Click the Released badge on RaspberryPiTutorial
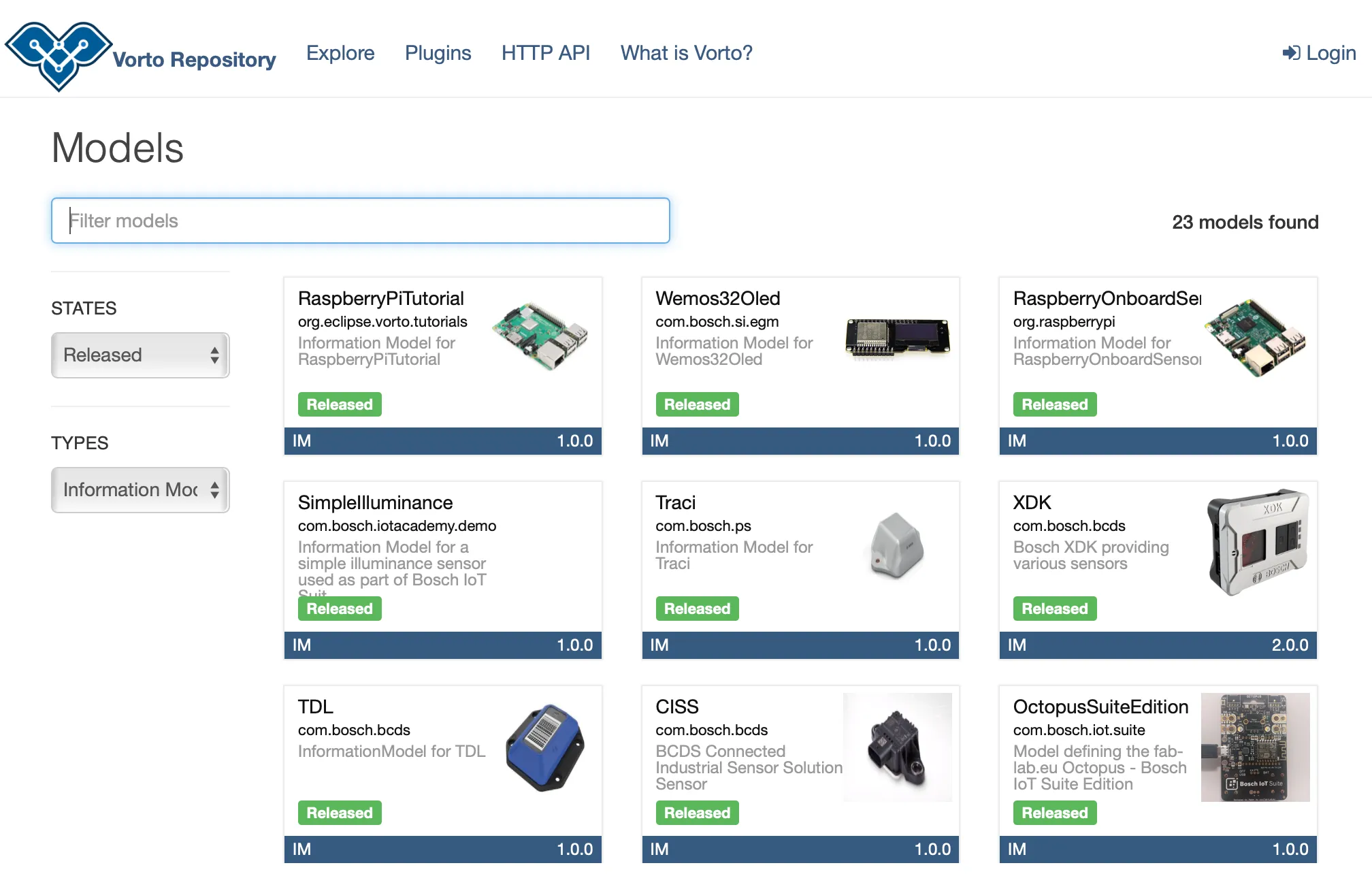The image size is (1372, 874). pos(340,404)
